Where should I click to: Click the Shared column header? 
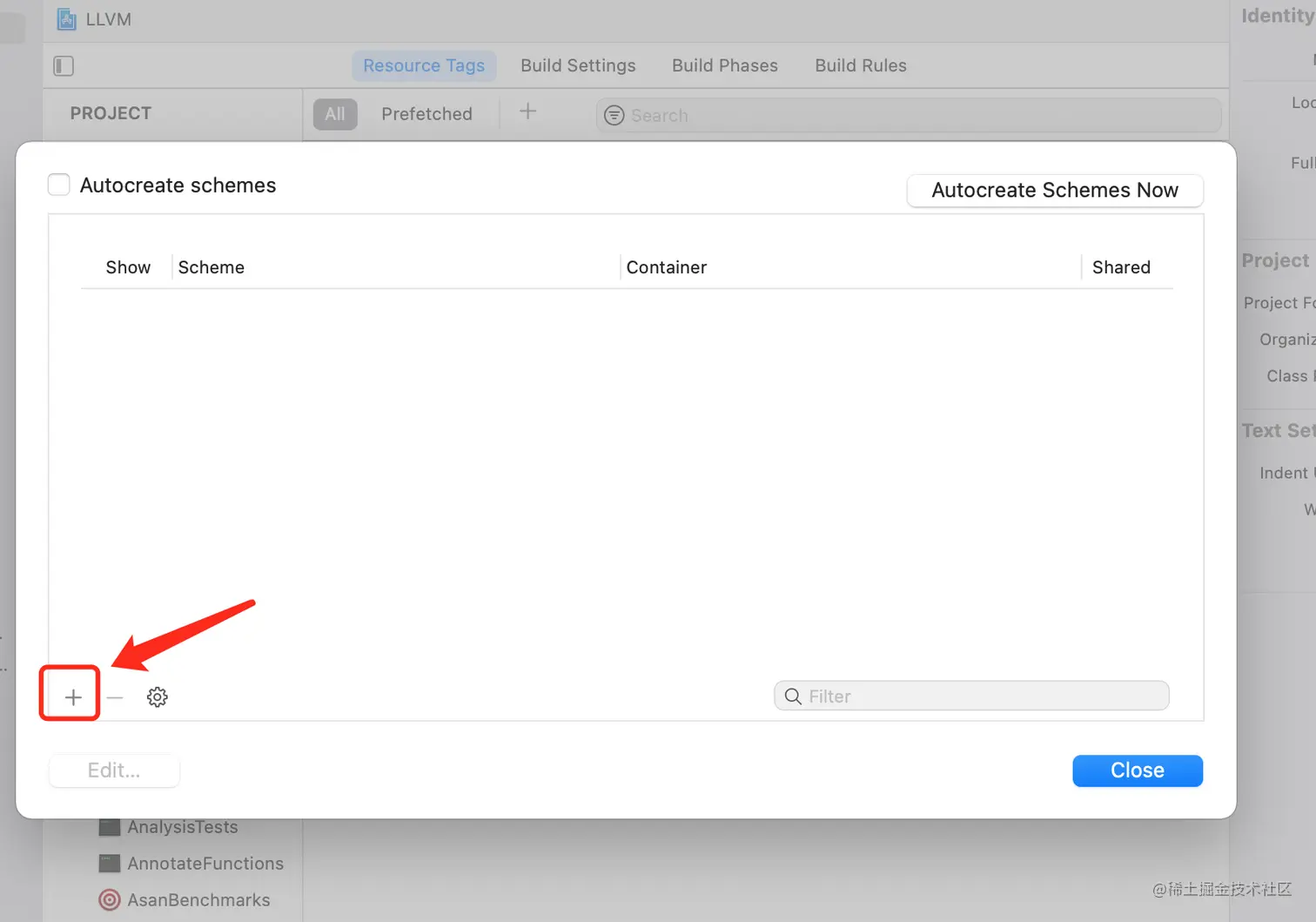(1121, 267)
